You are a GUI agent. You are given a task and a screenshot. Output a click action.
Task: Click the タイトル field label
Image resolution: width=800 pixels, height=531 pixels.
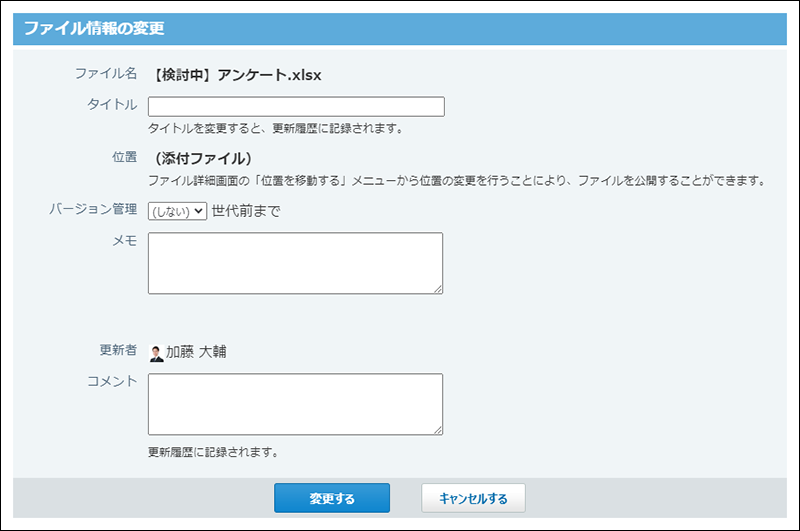(112, 105)
